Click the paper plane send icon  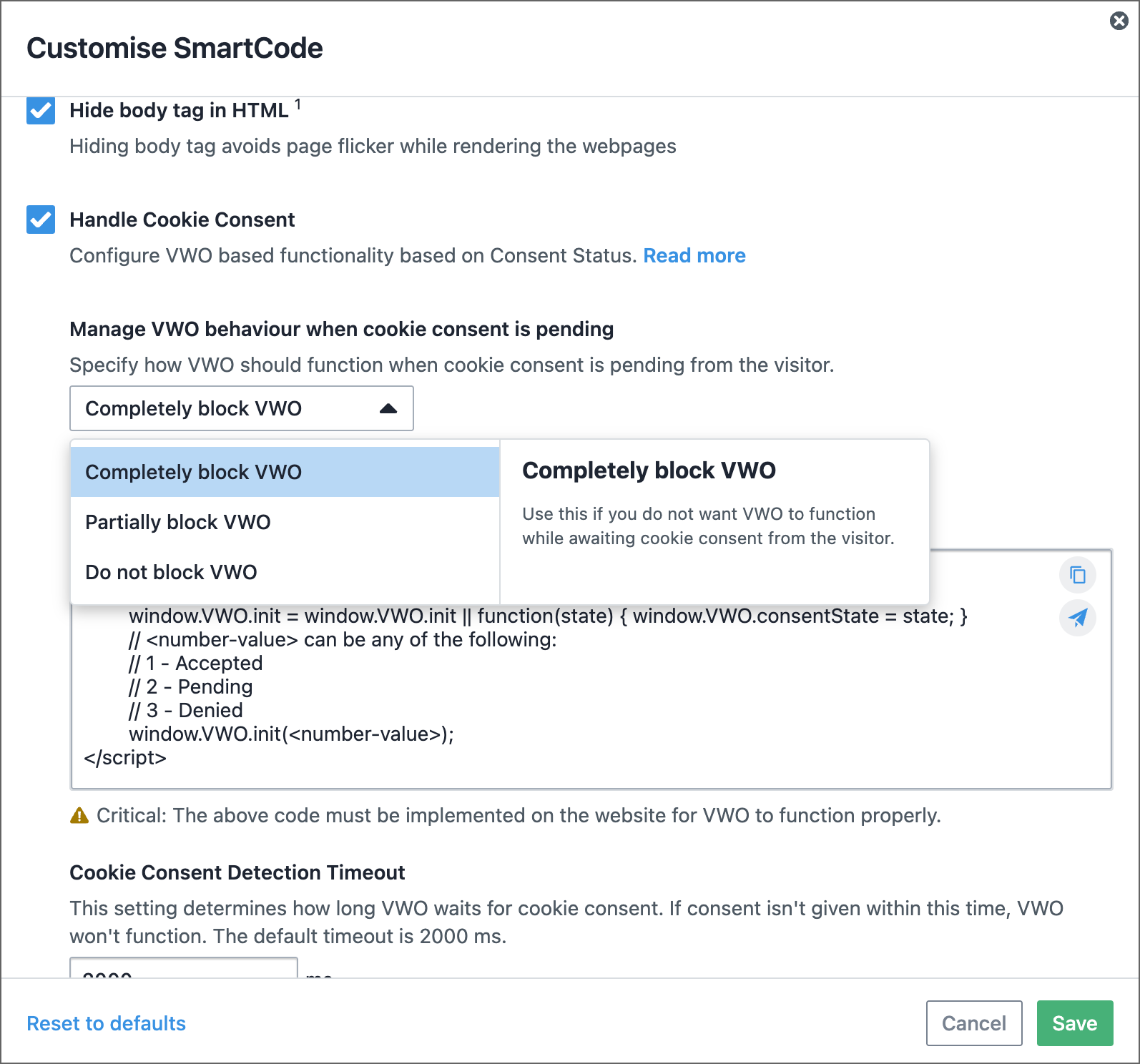tap(1078, 618)
